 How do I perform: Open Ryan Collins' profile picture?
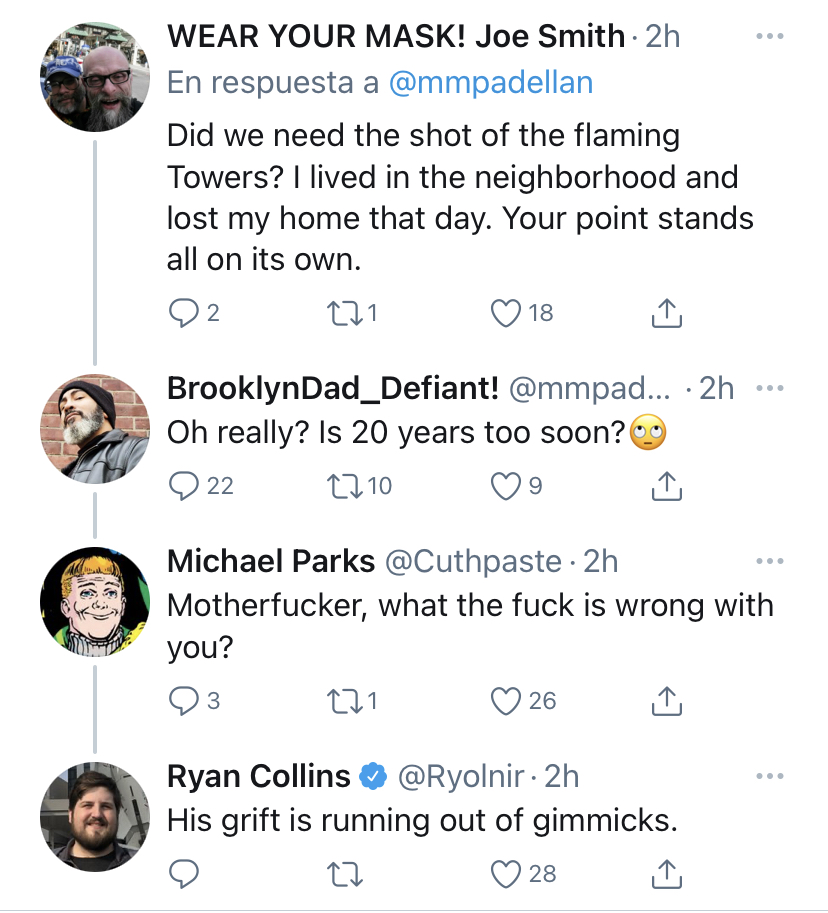coord(86,816)
